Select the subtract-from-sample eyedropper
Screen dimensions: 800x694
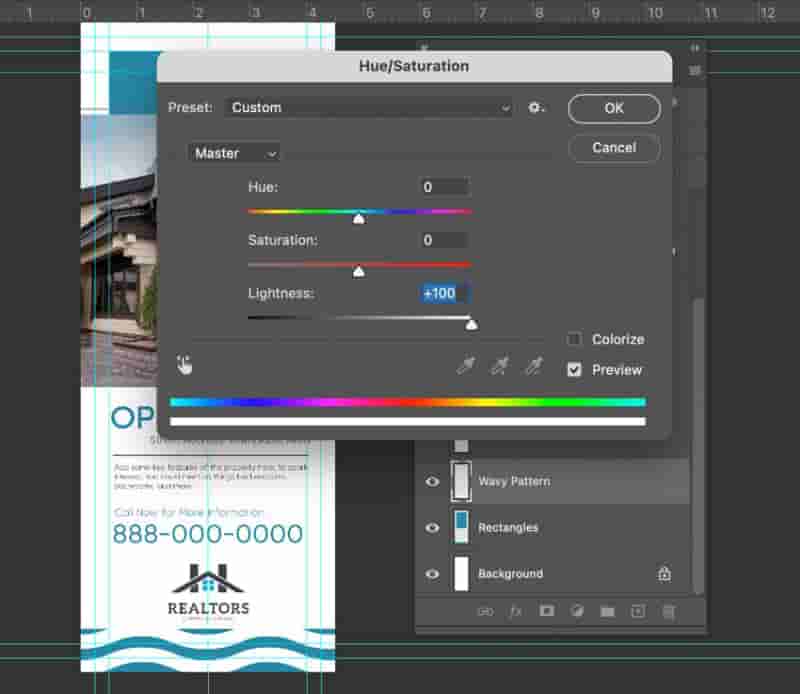(x=534, y=365)
